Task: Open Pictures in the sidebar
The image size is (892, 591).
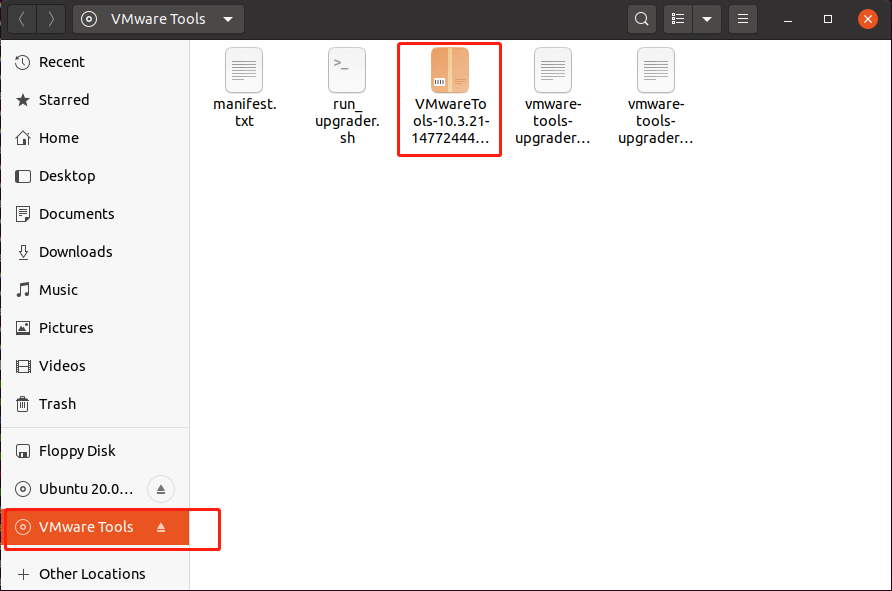Action: (x=96, y=328)
